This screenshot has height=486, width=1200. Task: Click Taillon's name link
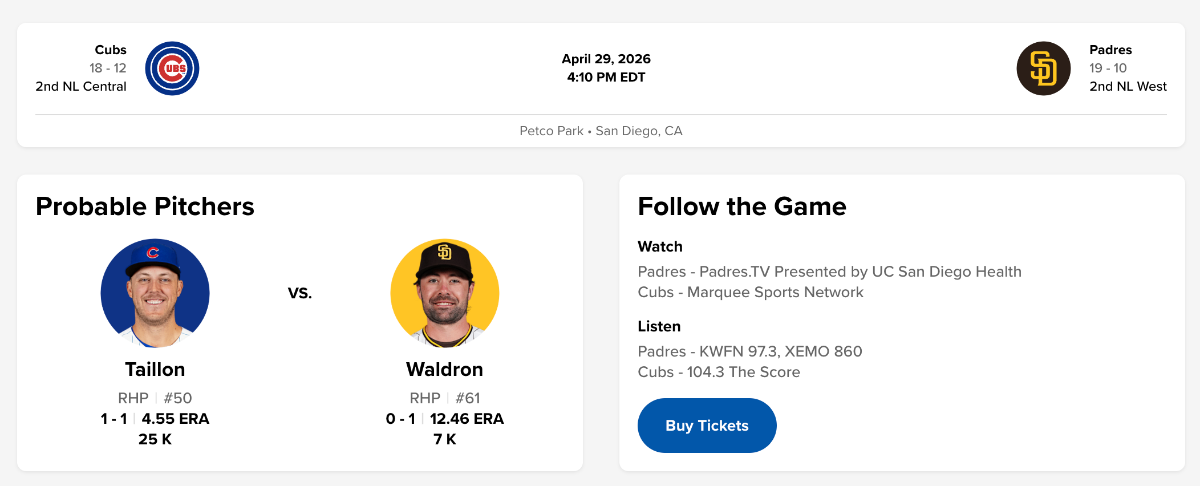pos(155,369)
